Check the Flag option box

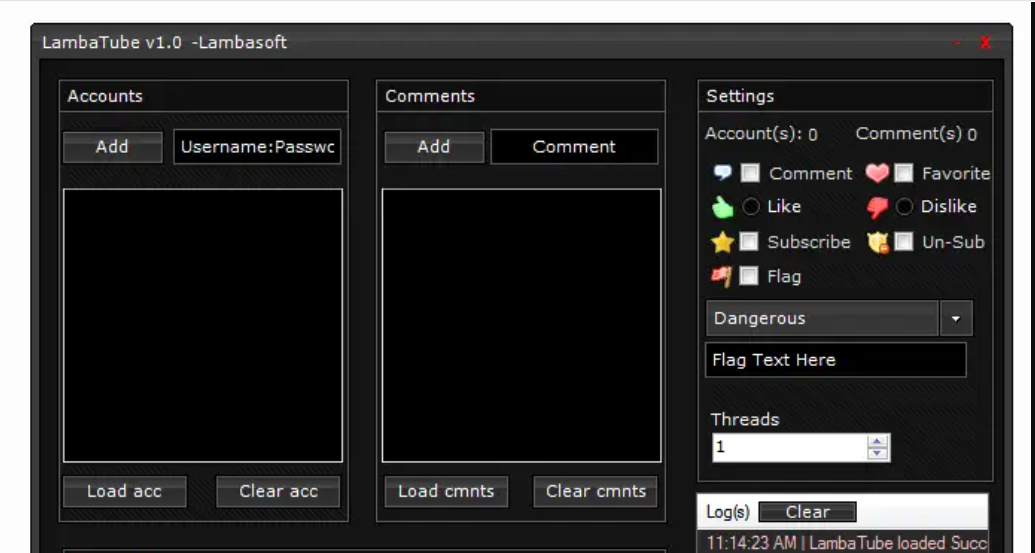(x=749, y=277)
